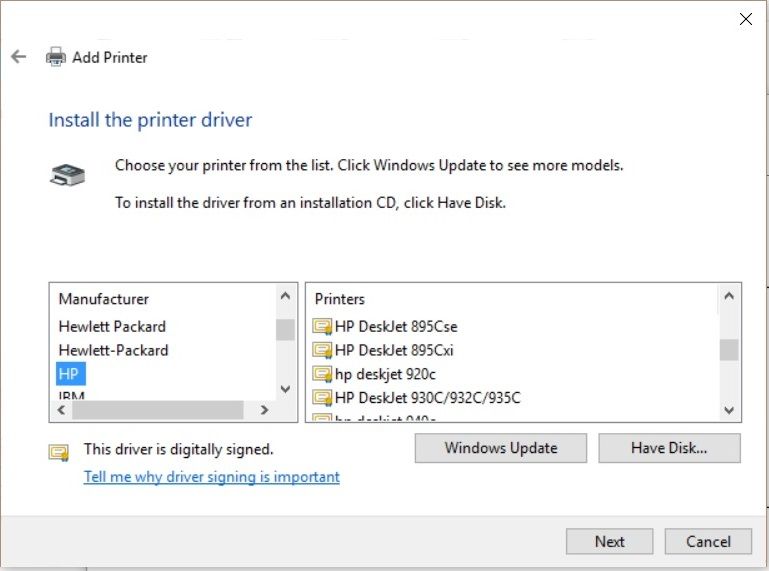Click the driver icon beside HP DeskJet 930C/932C/935C

(322, 398)
